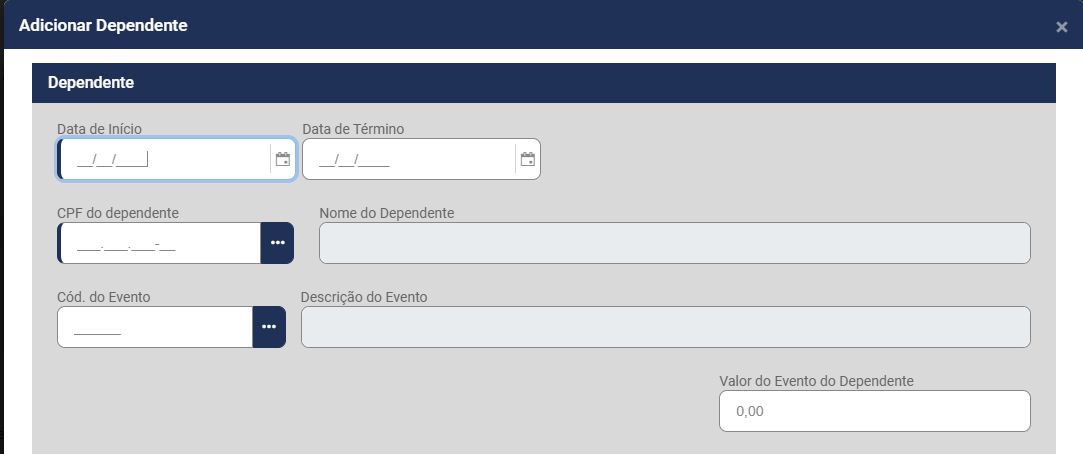Click into the Data de Término field
The image size is (1083, 454).
pos(410,159)
